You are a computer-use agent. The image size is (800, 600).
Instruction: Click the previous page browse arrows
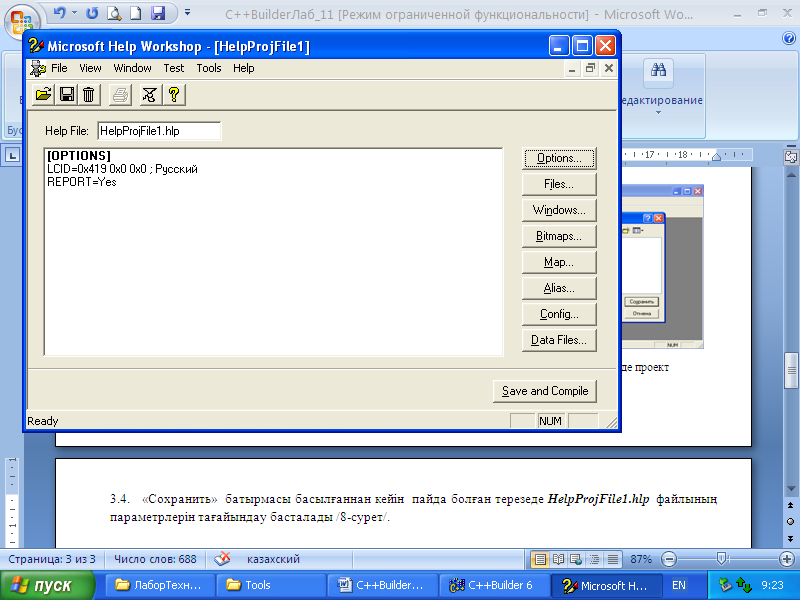(790, 505)
